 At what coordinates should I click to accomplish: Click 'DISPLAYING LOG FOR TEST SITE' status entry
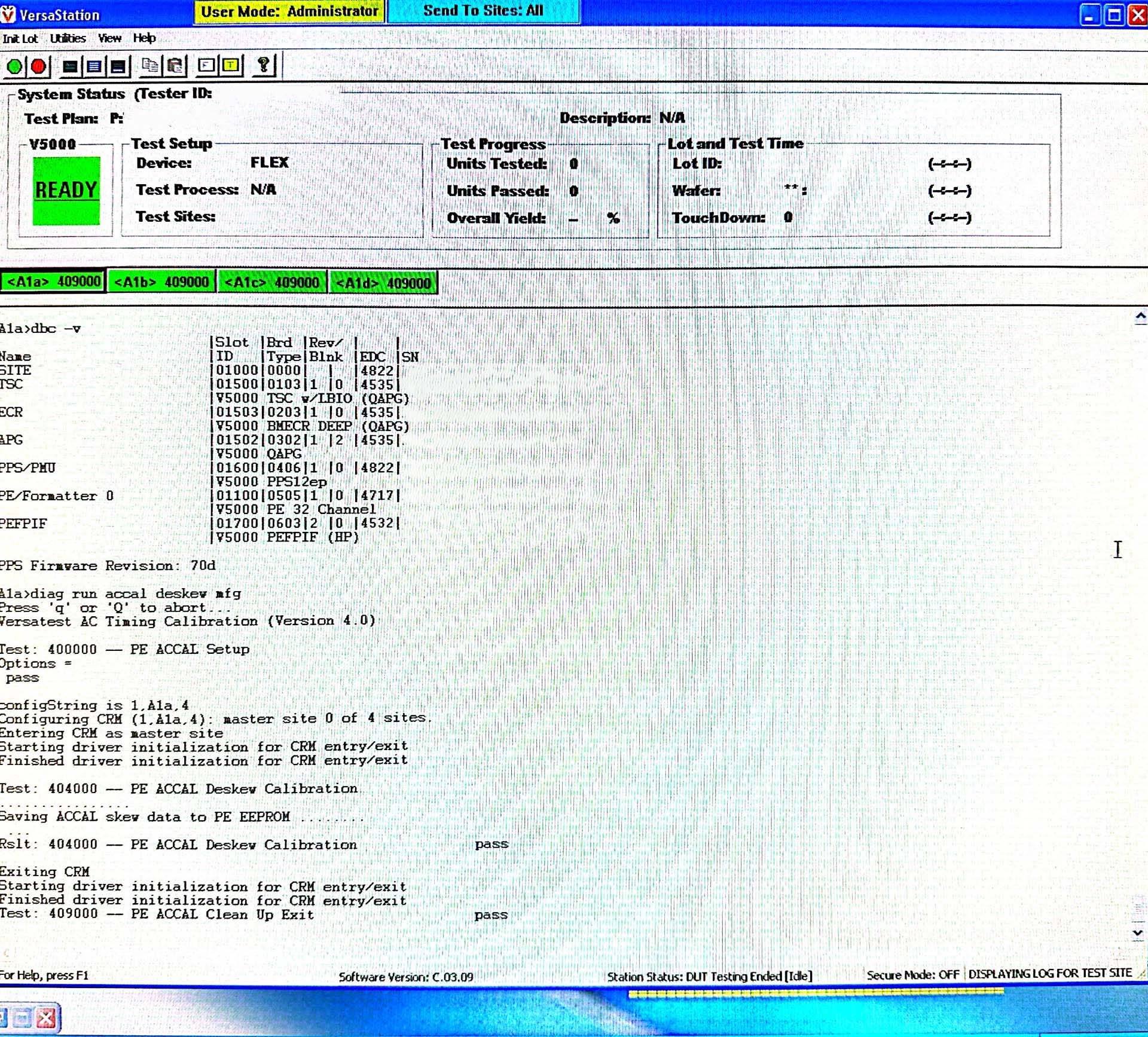tap(1050, 974)
